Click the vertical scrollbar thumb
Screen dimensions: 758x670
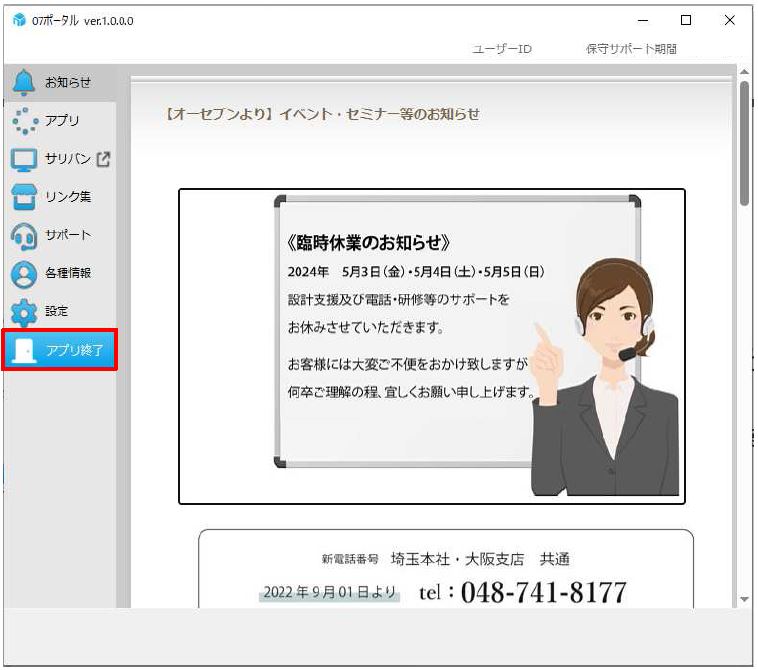click(744, 144)
